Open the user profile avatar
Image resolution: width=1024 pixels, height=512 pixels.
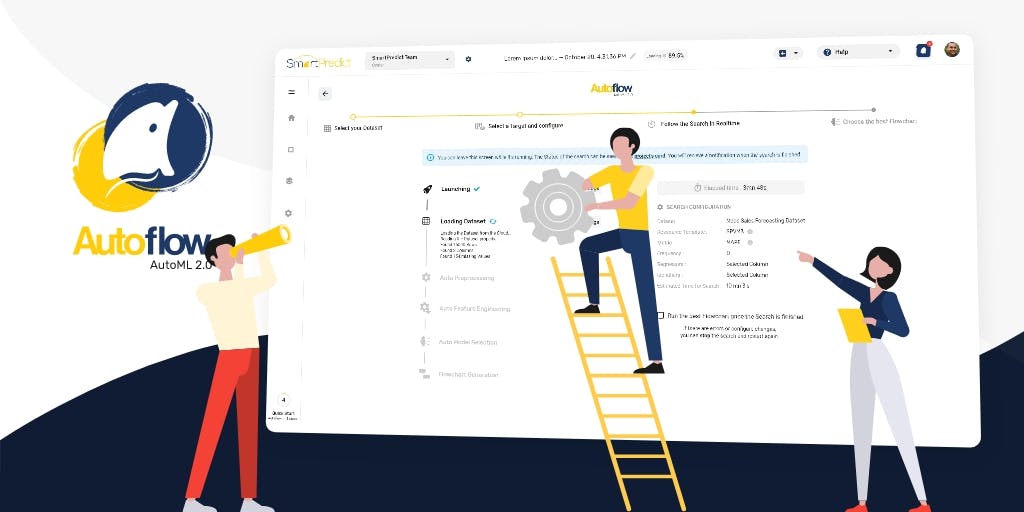coord(952,50)
